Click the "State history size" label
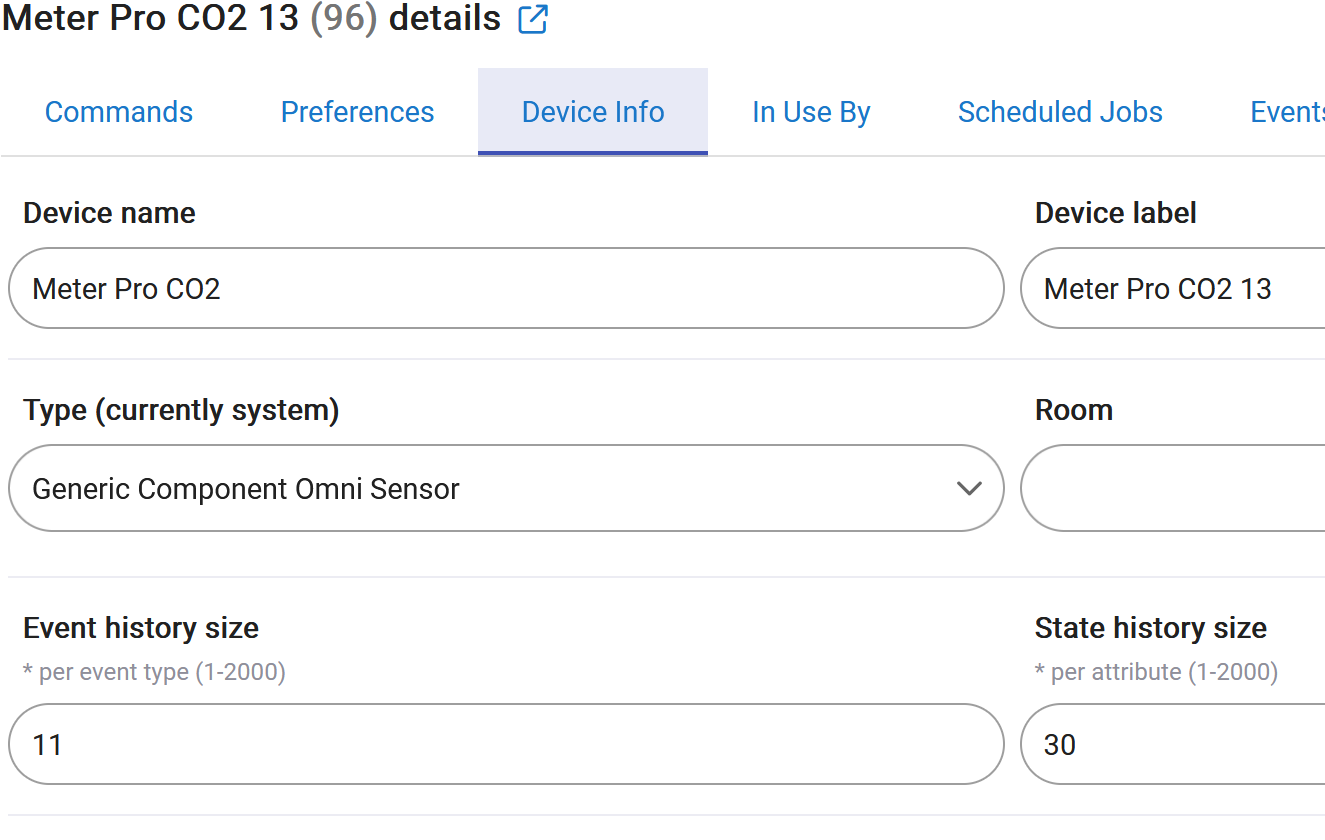This screenshot has height=840, width=1325. pos(1150,628)
